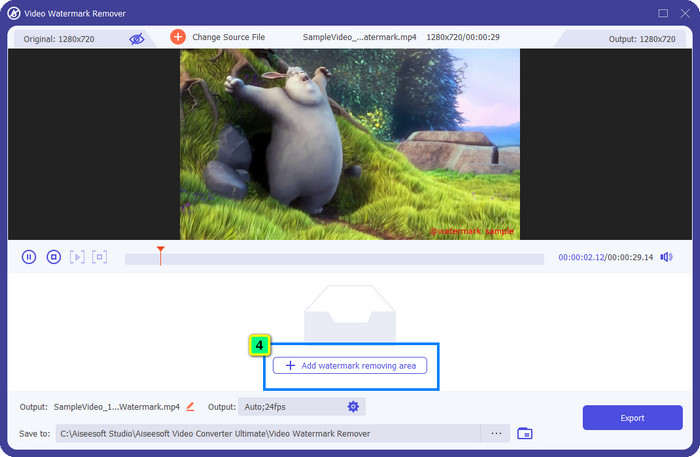Mute the audio with speaker icon
The height and width of the screenshot is (457, 700).
pyautogui.click(x=667, y=257)
